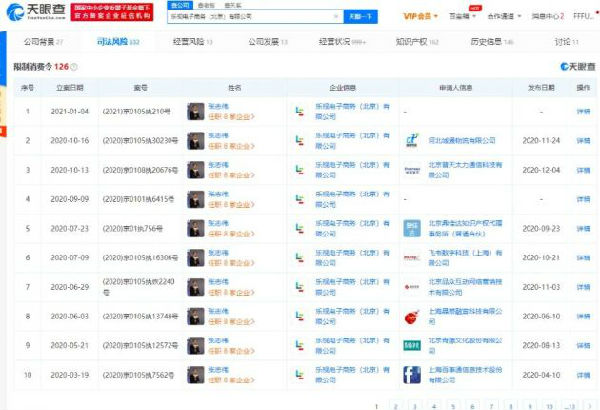The image size is (600, 410).
Task: Expand 任职企业 in the 2020-06-03 row
Action: coord(231,321)
